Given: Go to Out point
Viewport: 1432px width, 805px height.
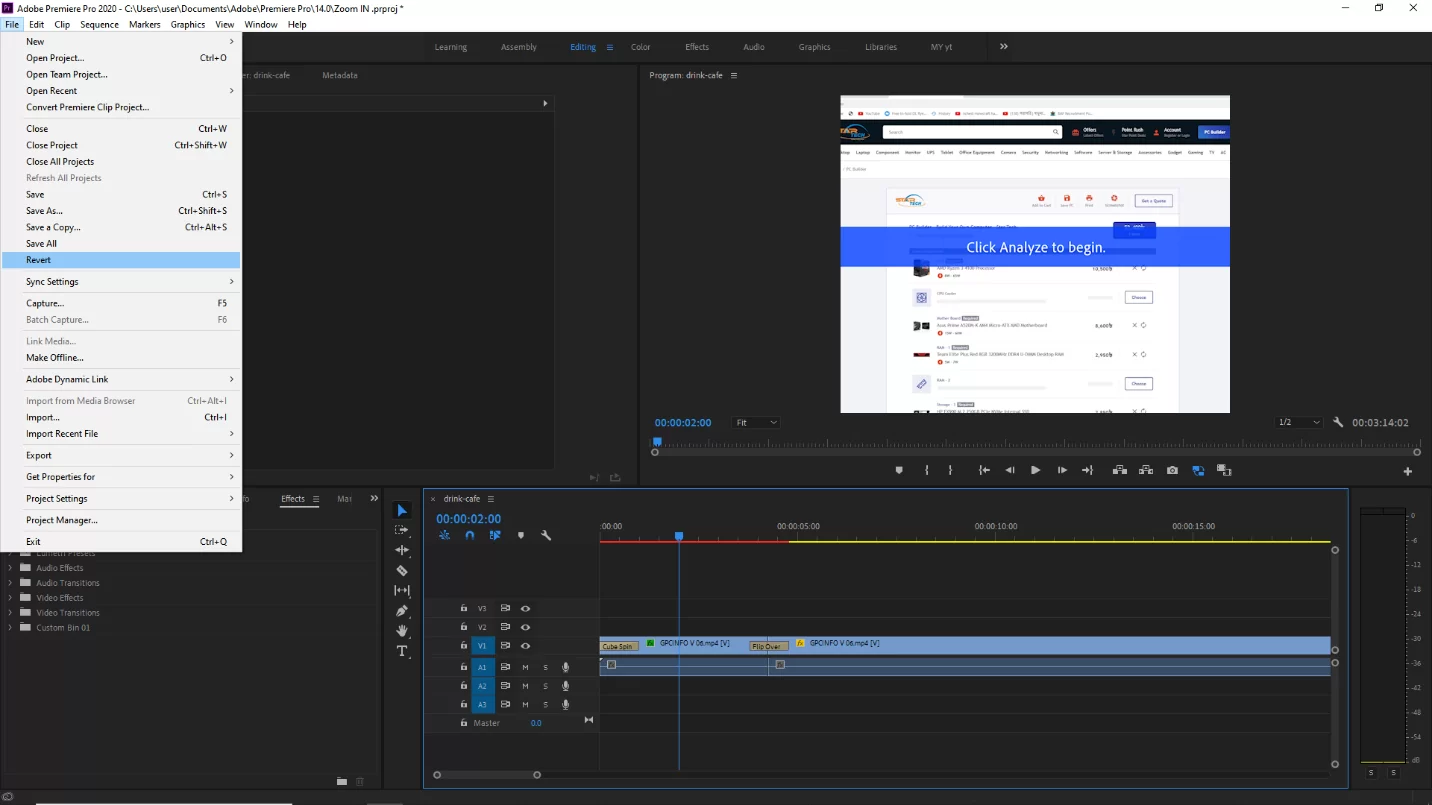Looking at the screenshot, I should tap(1087, 470).
